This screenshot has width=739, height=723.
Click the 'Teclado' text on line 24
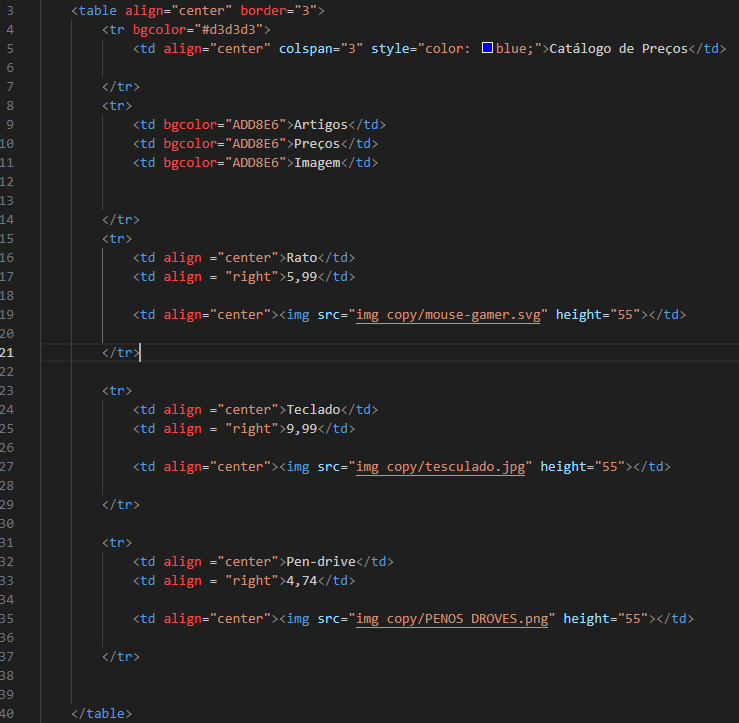pyautogui.click(x=313, y=410)
